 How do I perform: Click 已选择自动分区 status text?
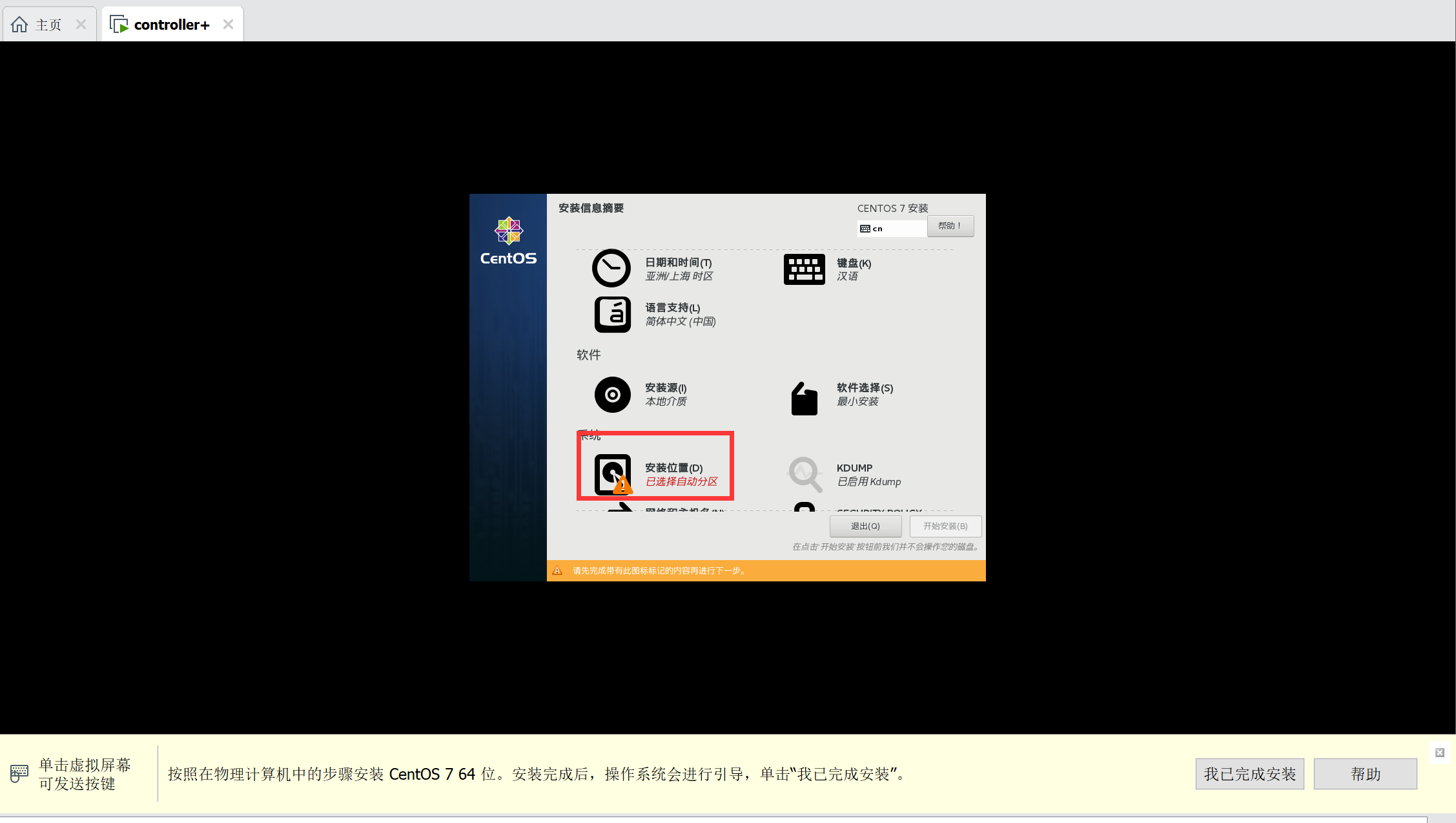tap(682, 481)
